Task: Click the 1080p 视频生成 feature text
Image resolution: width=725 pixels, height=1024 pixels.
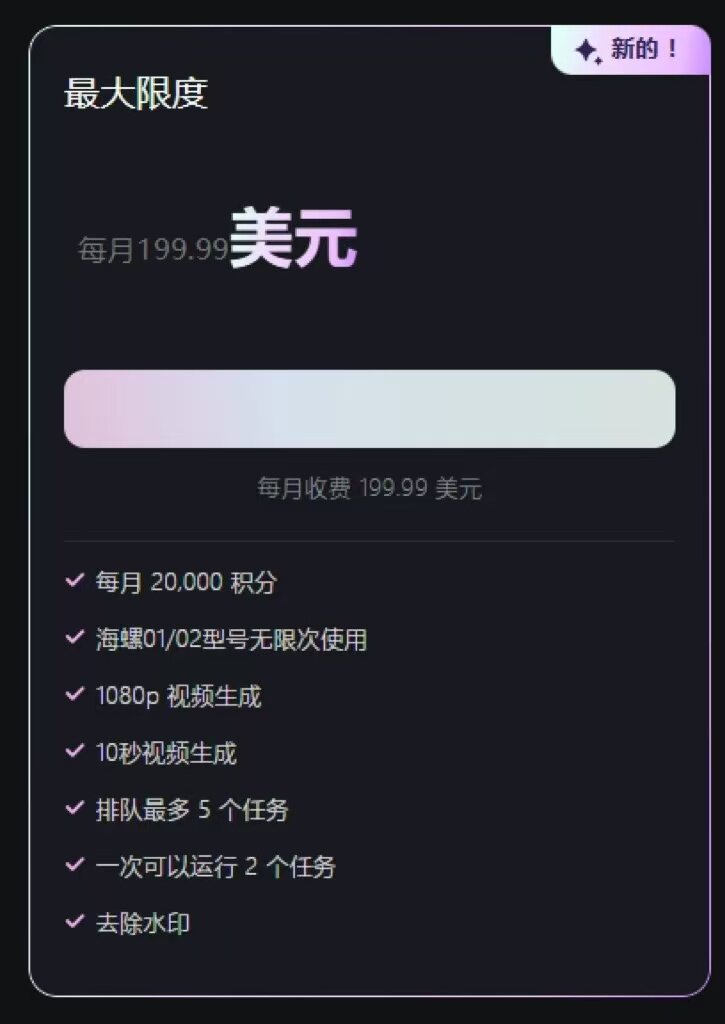Action: [x=178, y=696]
